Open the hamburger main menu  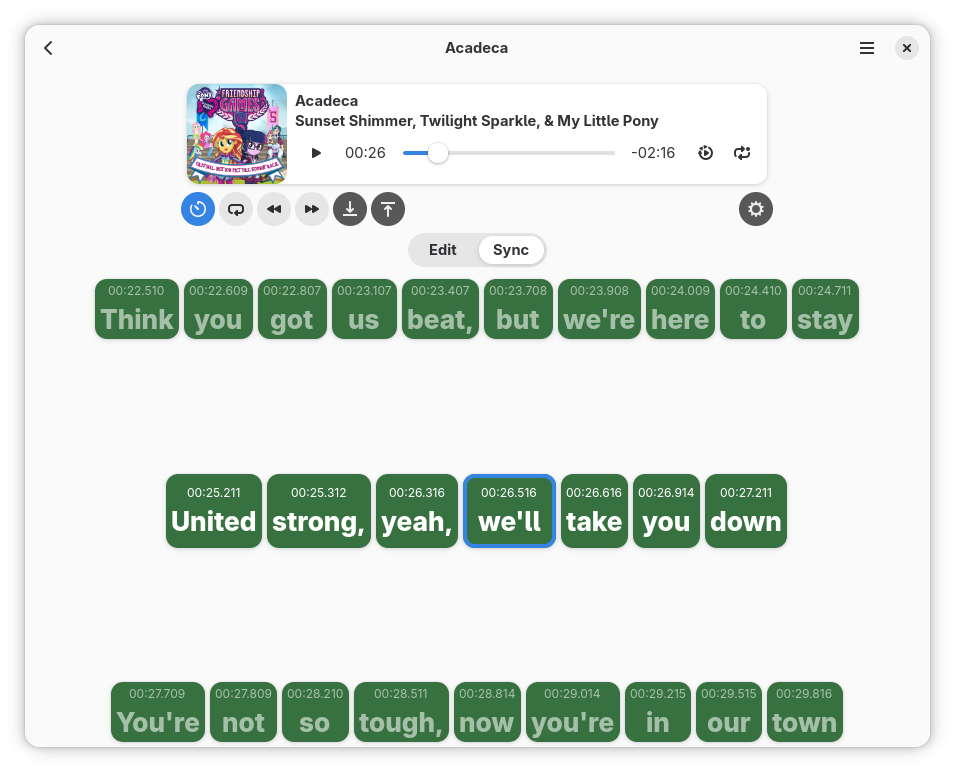tap(867, 48)
